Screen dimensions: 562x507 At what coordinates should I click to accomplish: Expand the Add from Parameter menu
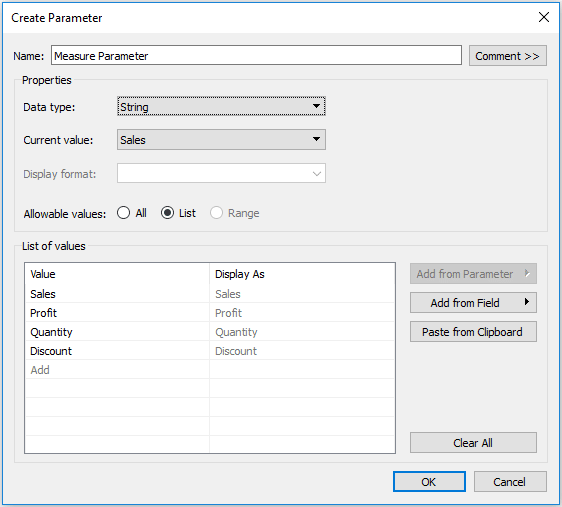pos(473,274)
